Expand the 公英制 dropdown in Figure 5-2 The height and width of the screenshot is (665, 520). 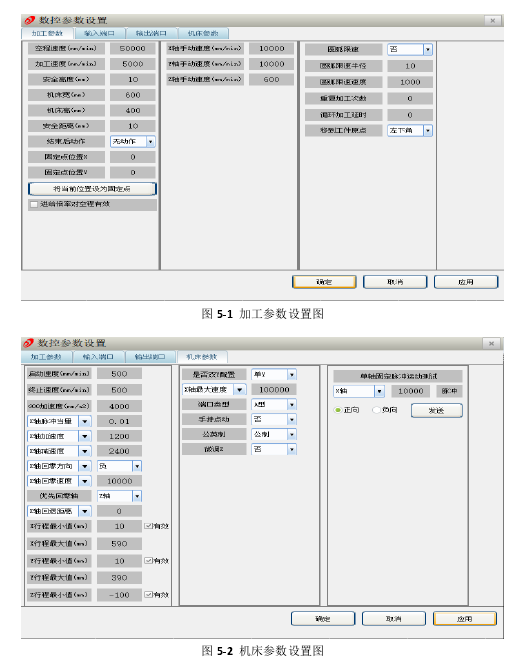tap(274, 434)
